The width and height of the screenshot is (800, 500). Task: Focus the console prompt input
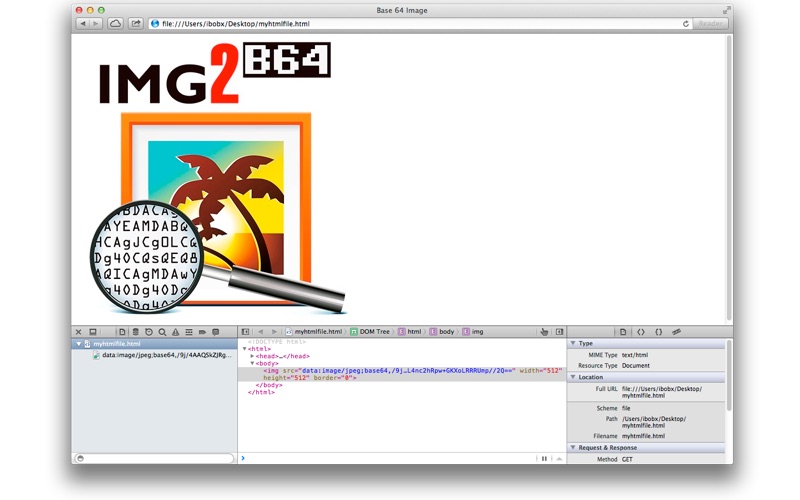point(388,458)
